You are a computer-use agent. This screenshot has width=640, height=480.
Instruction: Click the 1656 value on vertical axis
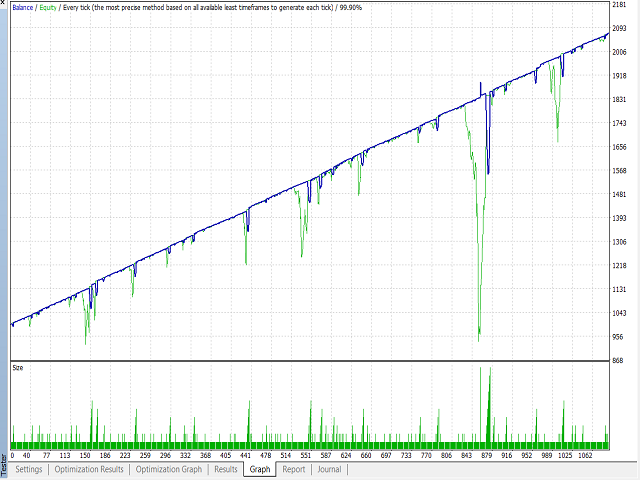click(619, 147)
